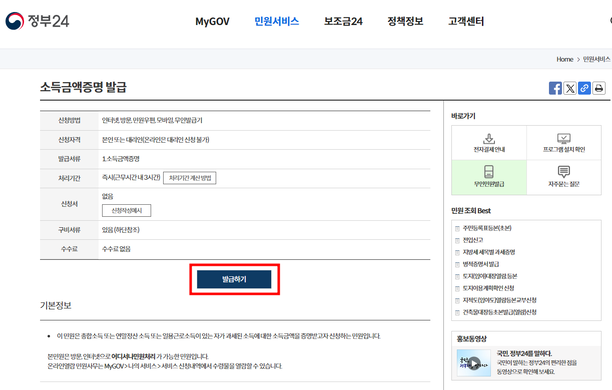Open the 민원서비스 menu
This screenshot has height=390, width=612.
(276, 21)
